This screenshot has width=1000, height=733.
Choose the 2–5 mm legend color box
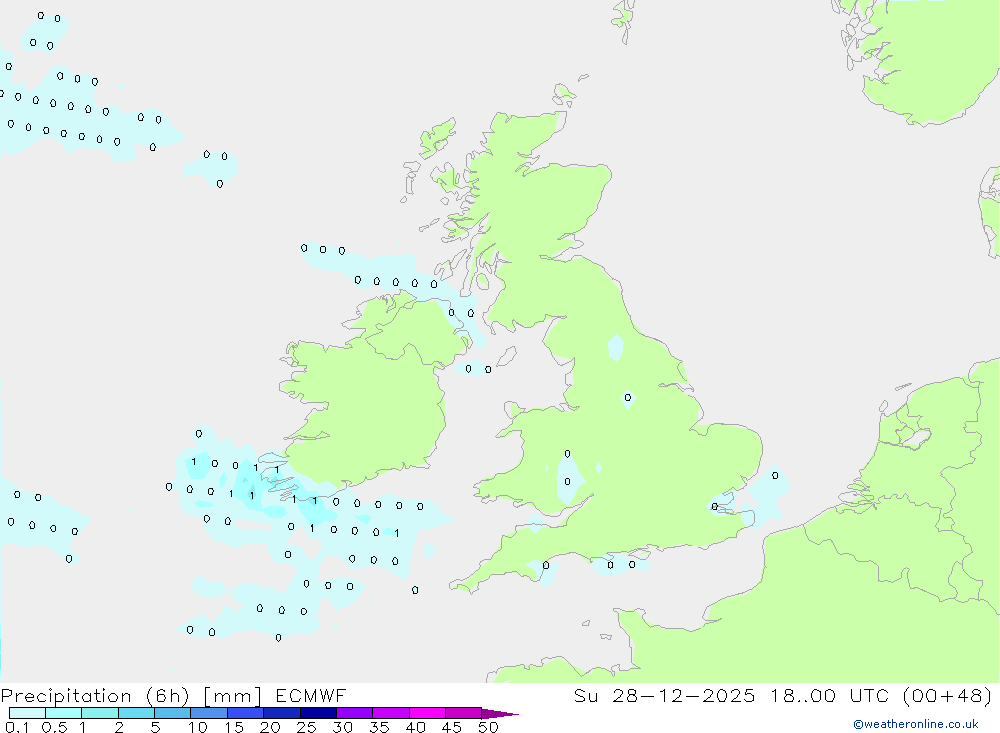pyautogui.click(x=136, y=713)
